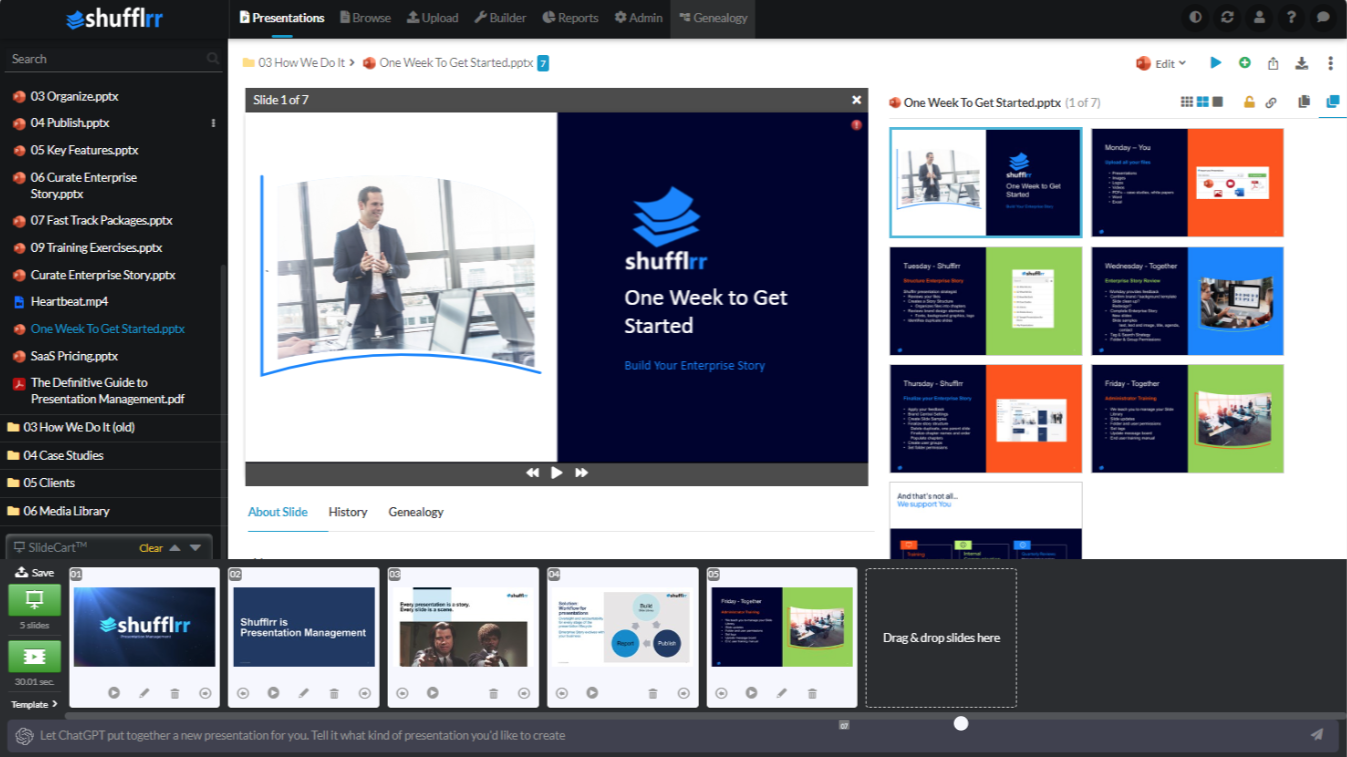Viewport: 1347px width, 757px height.
Task: Open the chat bubble icon in header
Action: coord(1324,17)
